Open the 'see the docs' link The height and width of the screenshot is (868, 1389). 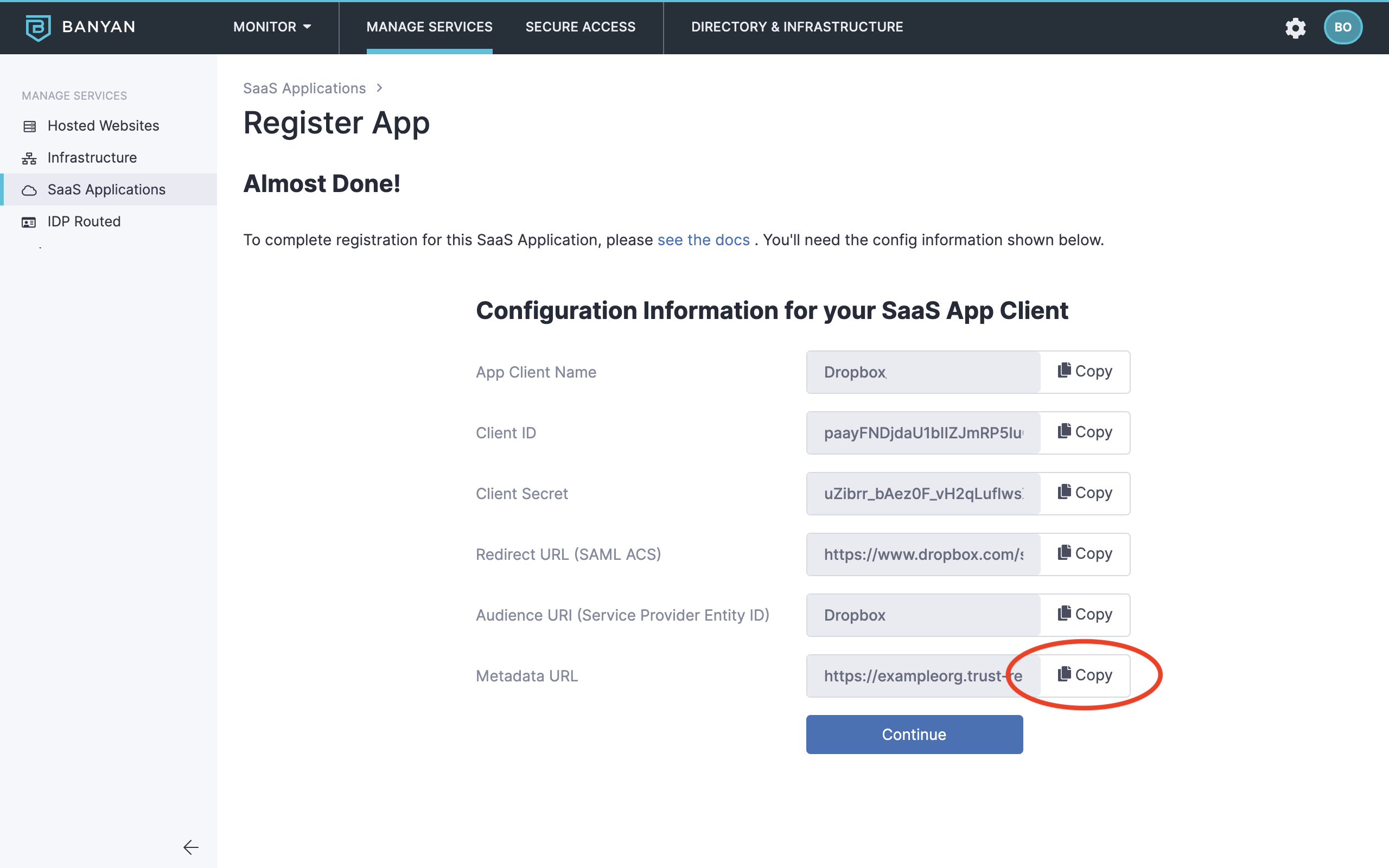[703, 240]
